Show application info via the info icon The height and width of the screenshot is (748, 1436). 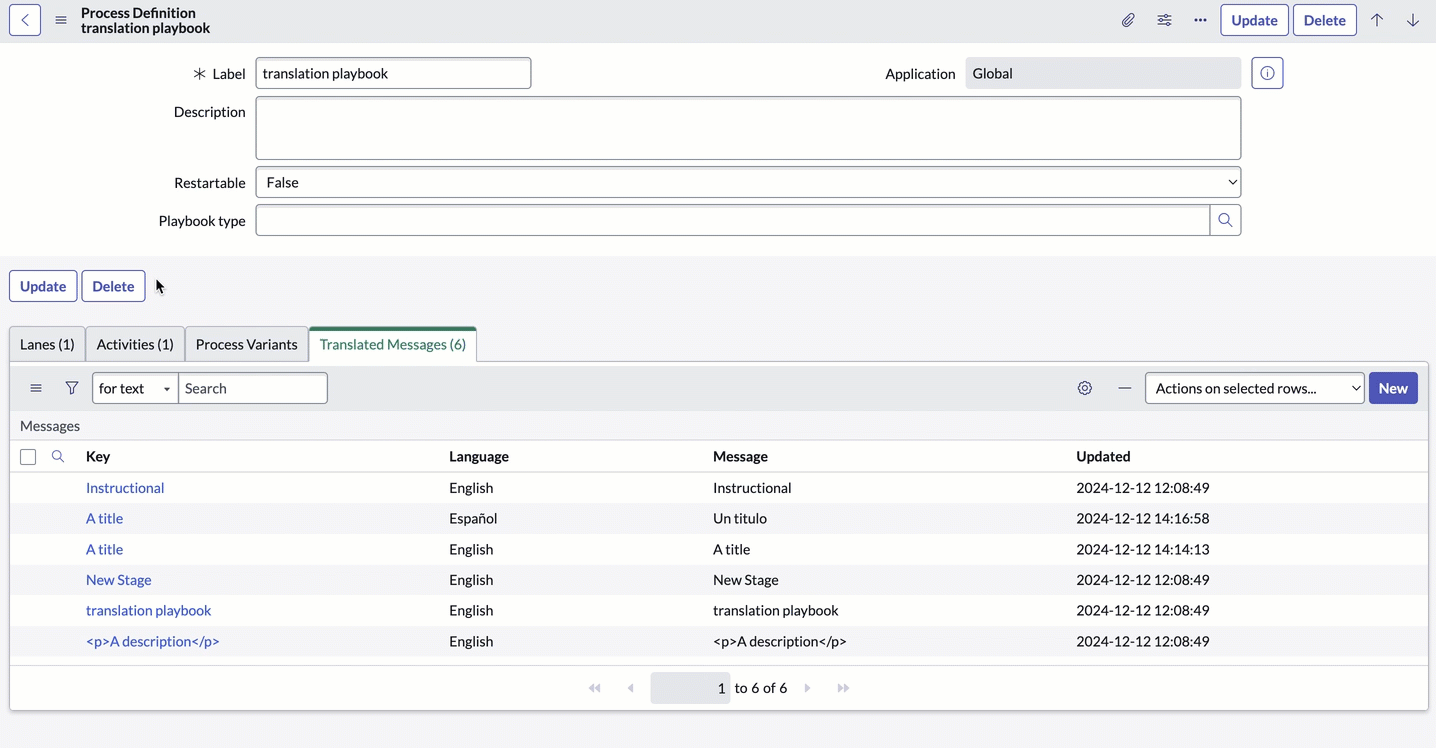[1267, 73]
